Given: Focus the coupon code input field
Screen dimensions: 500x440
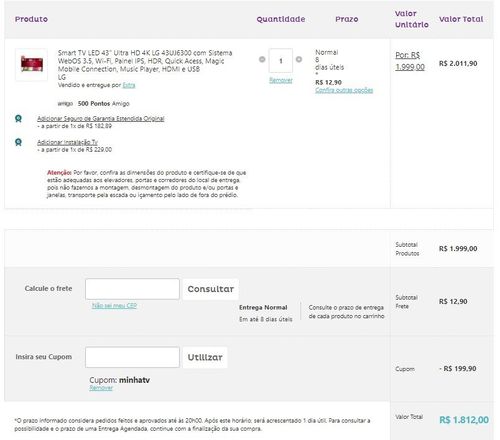Looking at the screenshot, I should tap(132, 357).
